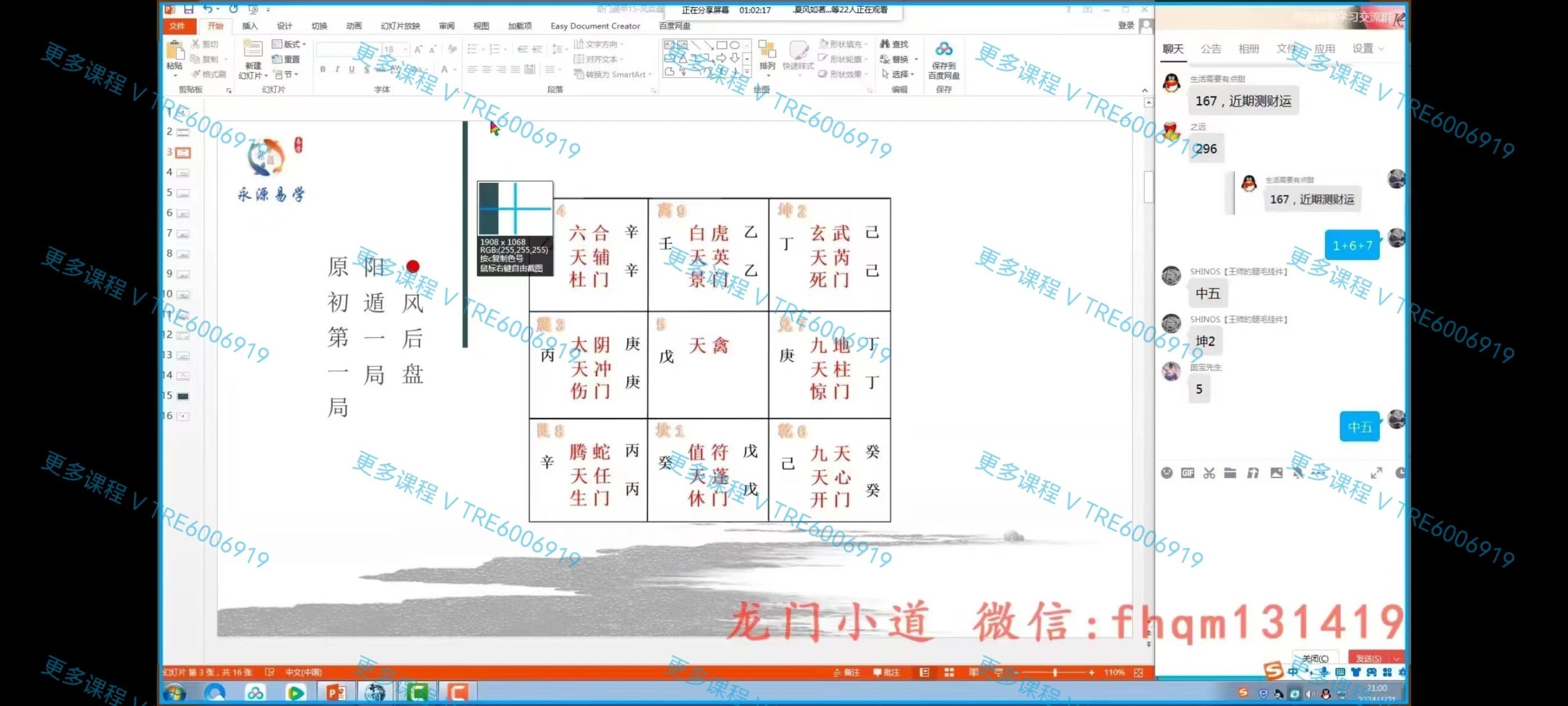Click the GIF icon in chat toolbar

[x=1188, y=473]
